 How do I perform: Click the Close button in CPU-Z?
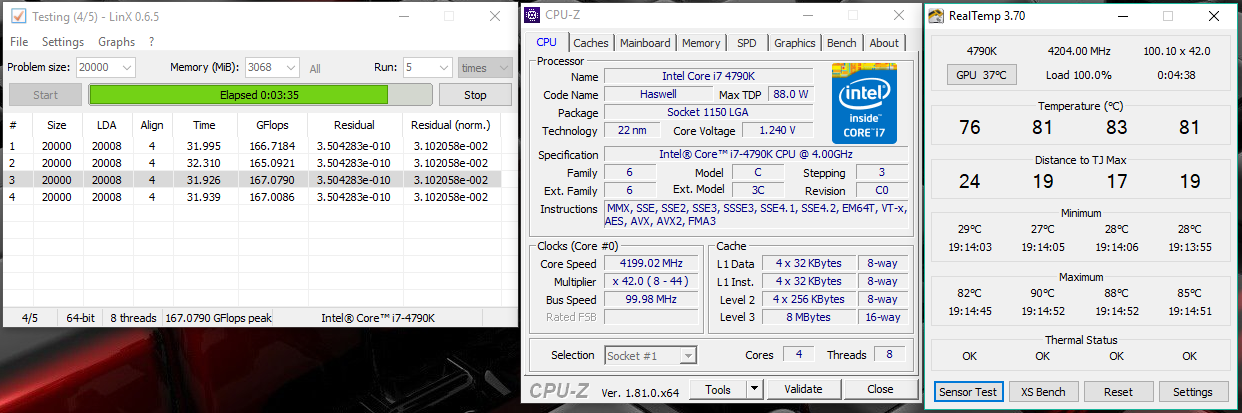[880, 389]
